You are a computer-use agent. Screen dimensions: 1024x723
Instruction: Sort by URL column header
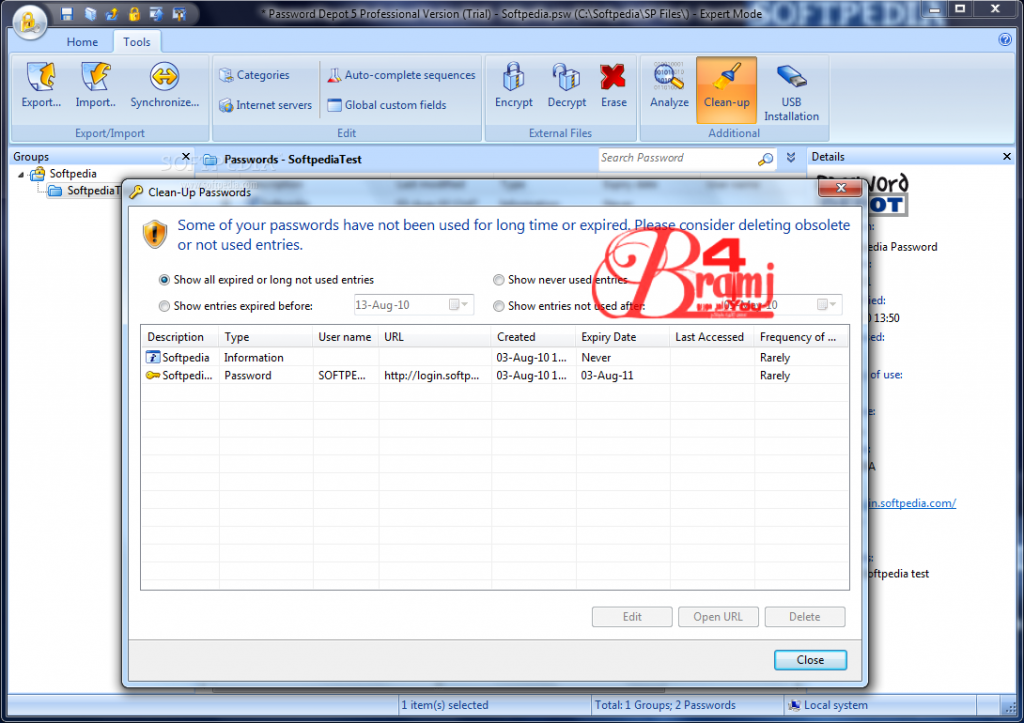435,337
